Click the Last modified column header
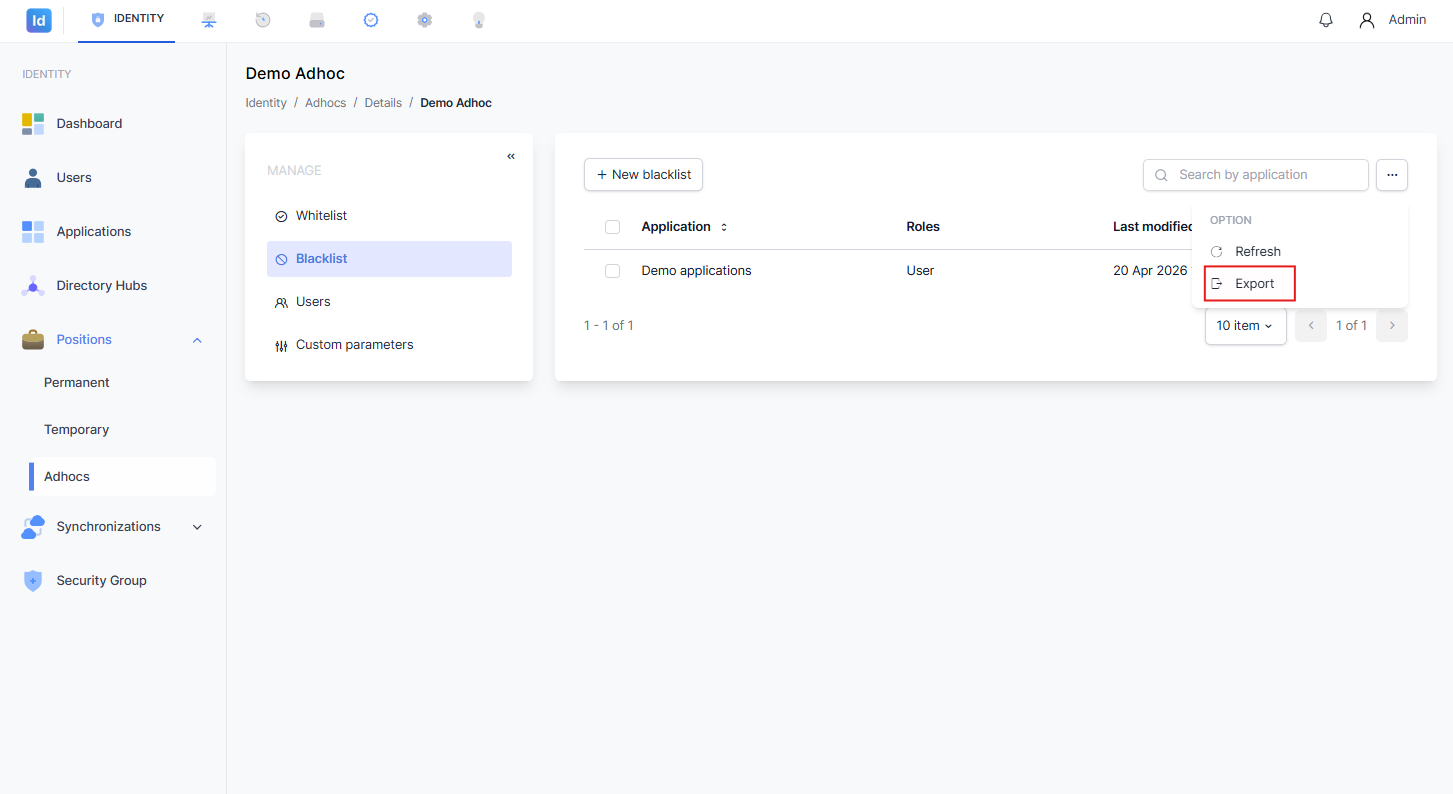The width and height of the screenshot is (1453, 794). (1153, 227)
